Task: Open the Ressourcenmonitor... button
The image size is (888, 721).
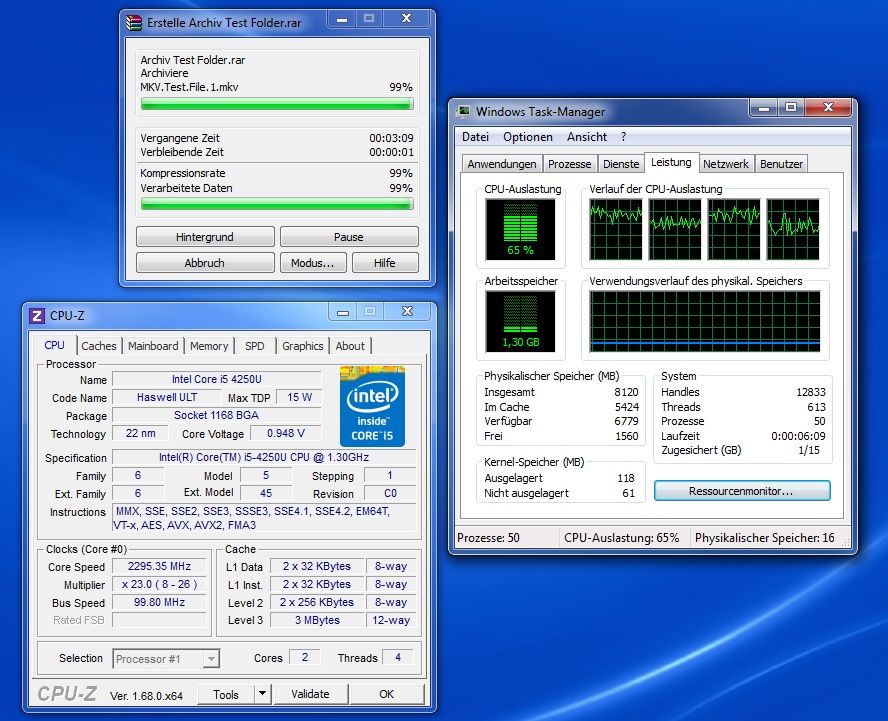Action: (x=742, y=490)
